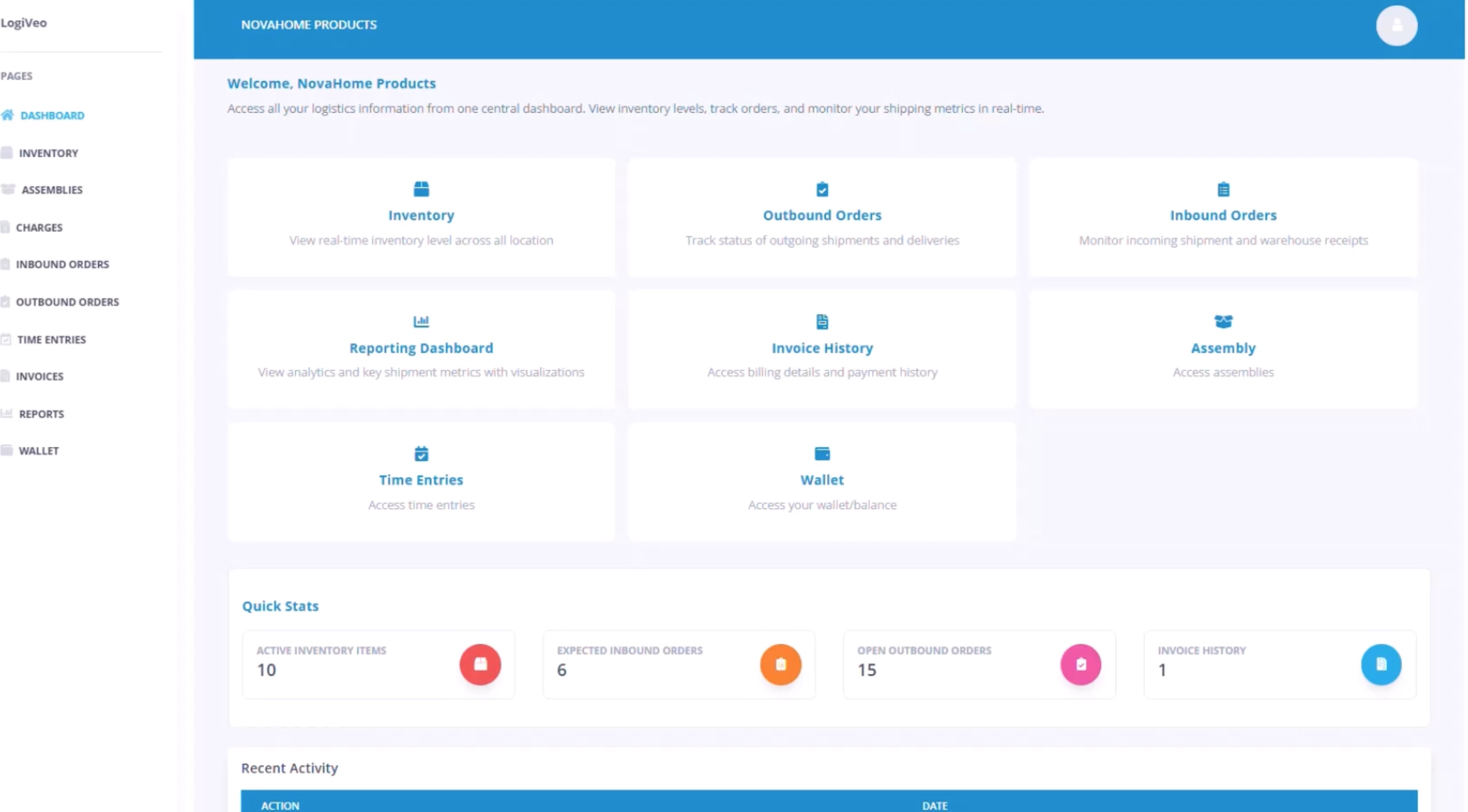Viewport: 1468px width, 812px height.
Task: Open the Inventory card title link
Action: pyautogui.click(x=421, y=215)
